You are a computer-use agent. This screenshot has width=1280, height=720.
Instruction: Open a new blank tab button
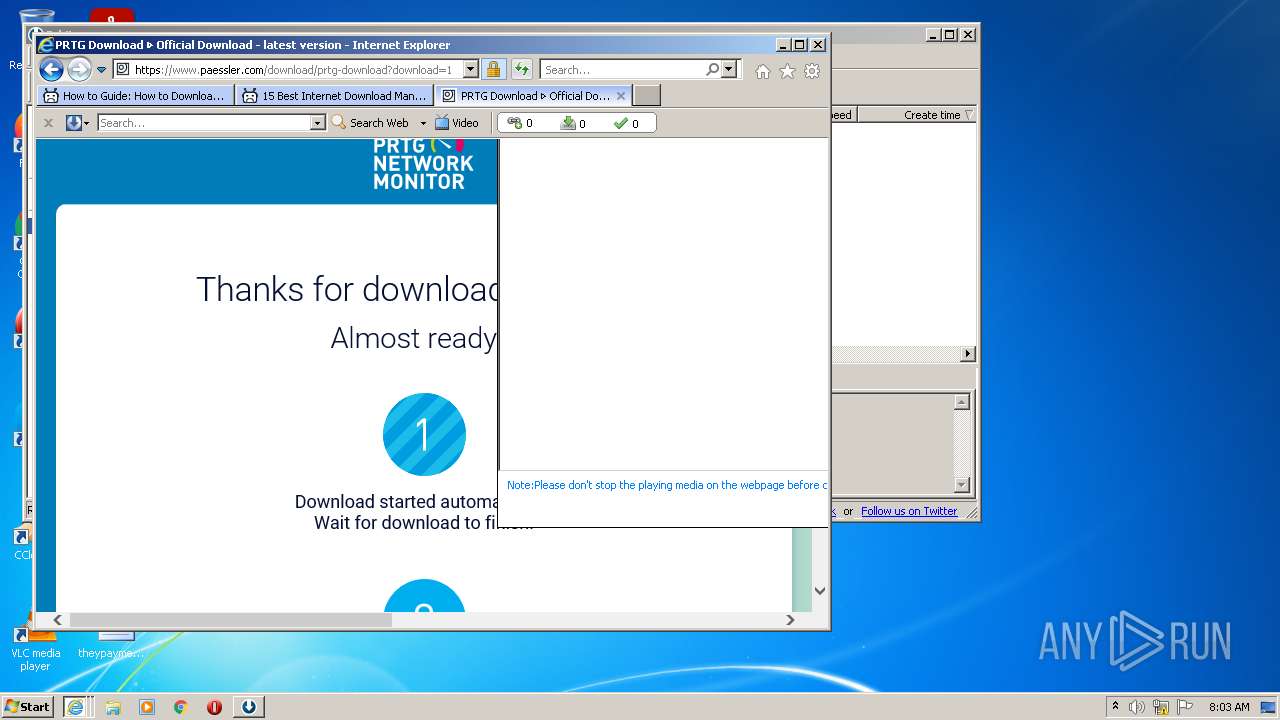[x=647, y=96]
